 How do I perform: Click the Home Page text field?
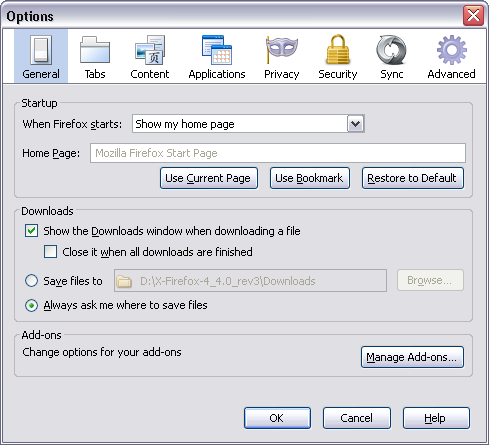pos(278,153)
